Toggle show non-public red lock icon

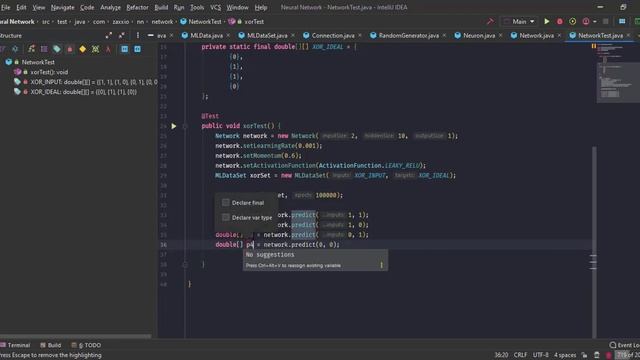(70, 49)
